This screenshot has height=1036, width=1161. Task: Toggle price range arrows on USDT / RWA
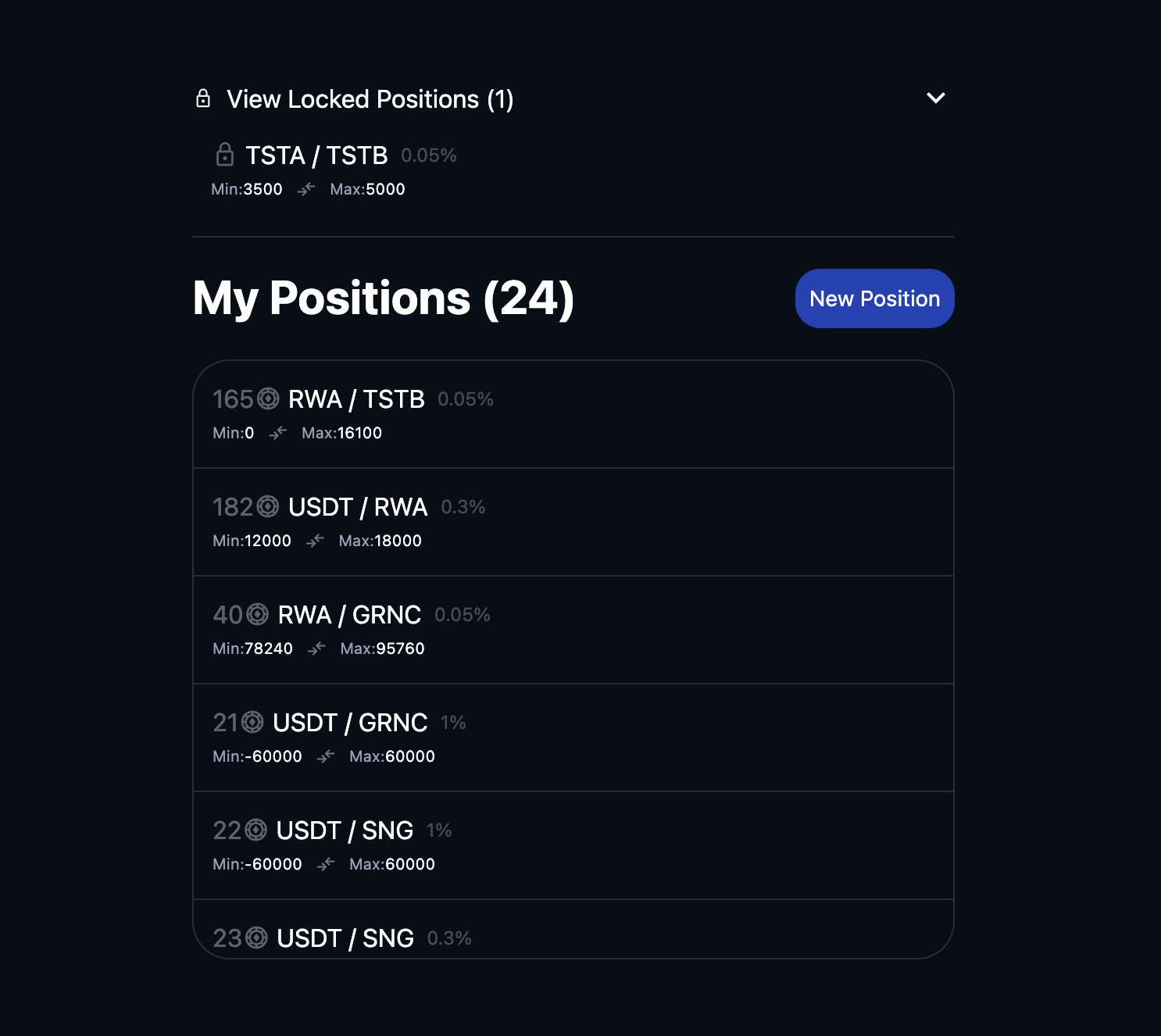[315, 541]
